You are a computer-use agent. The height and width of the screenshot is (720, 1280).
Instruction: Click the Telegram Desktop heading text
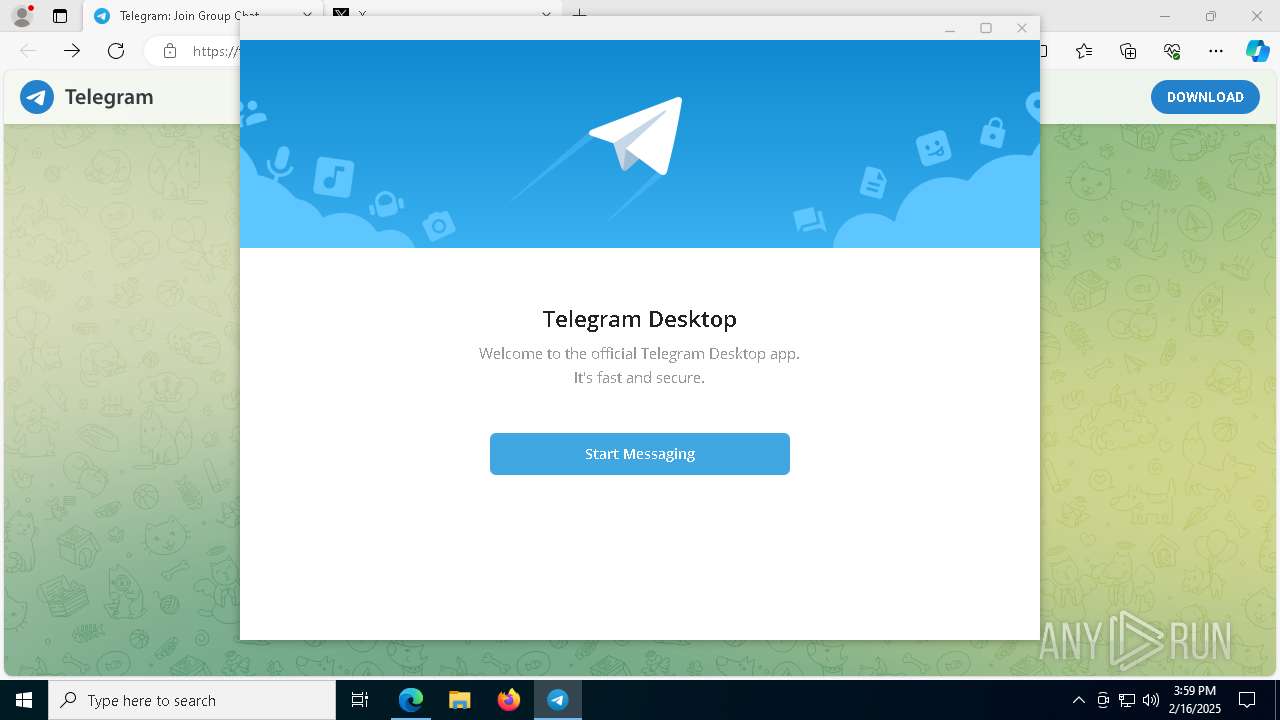coord(640,319)
